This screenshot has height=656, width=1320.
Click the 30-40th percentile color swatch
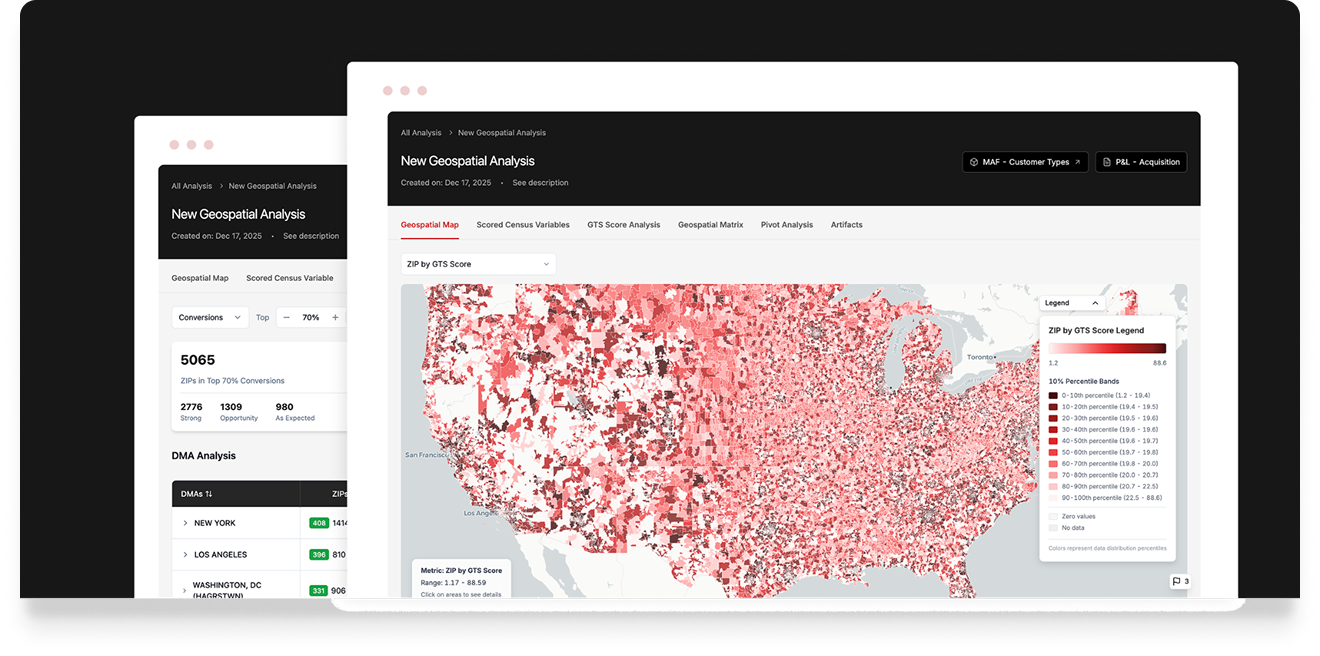click(x=1053, y=430)
